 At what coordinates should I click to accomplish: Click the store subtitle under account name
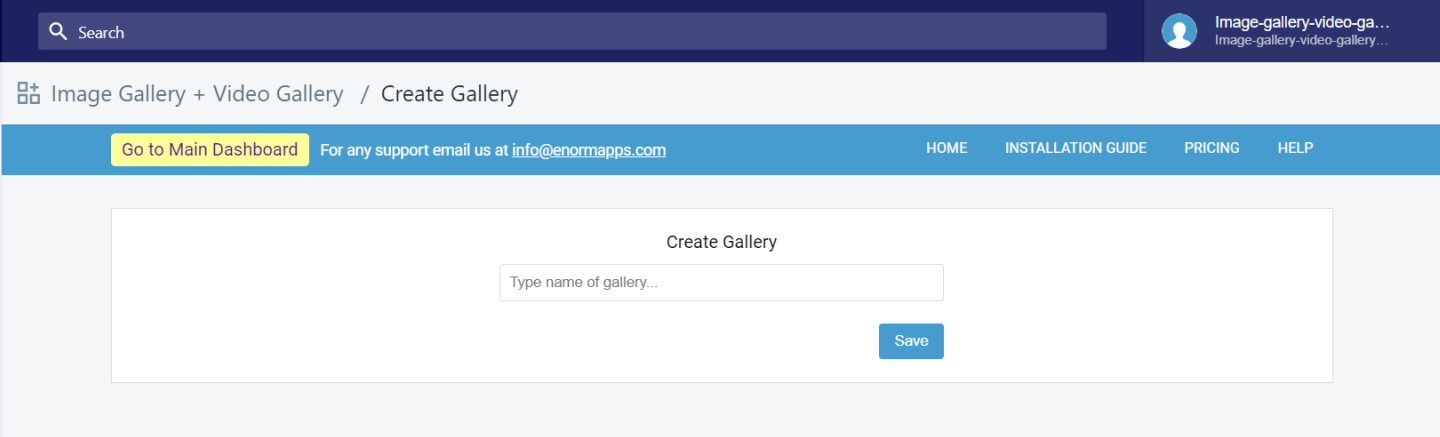pyautogui.click(x=1301, y=41)
